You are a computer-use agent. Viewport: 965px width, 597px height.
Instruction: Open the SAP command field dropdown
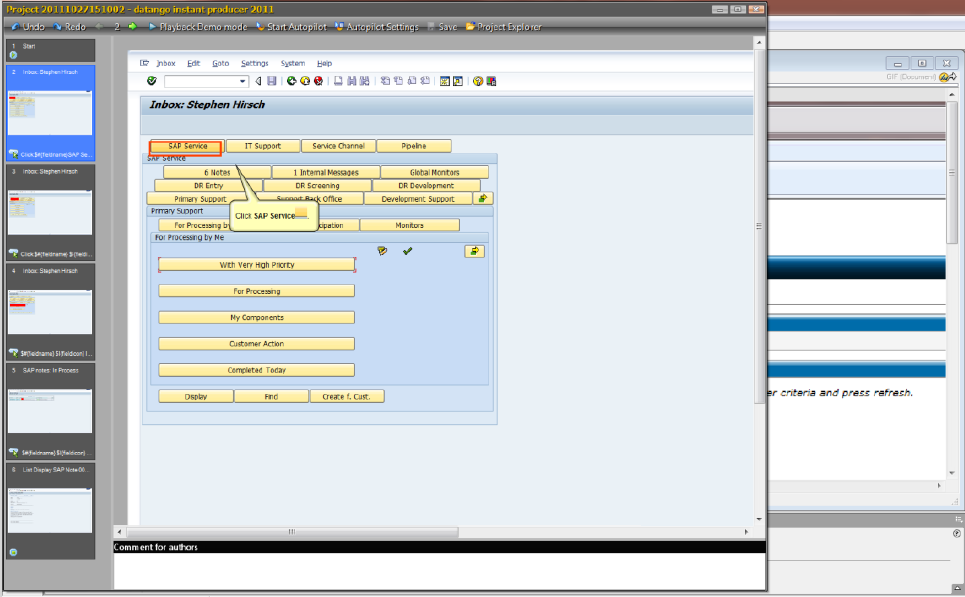point(243,81)
